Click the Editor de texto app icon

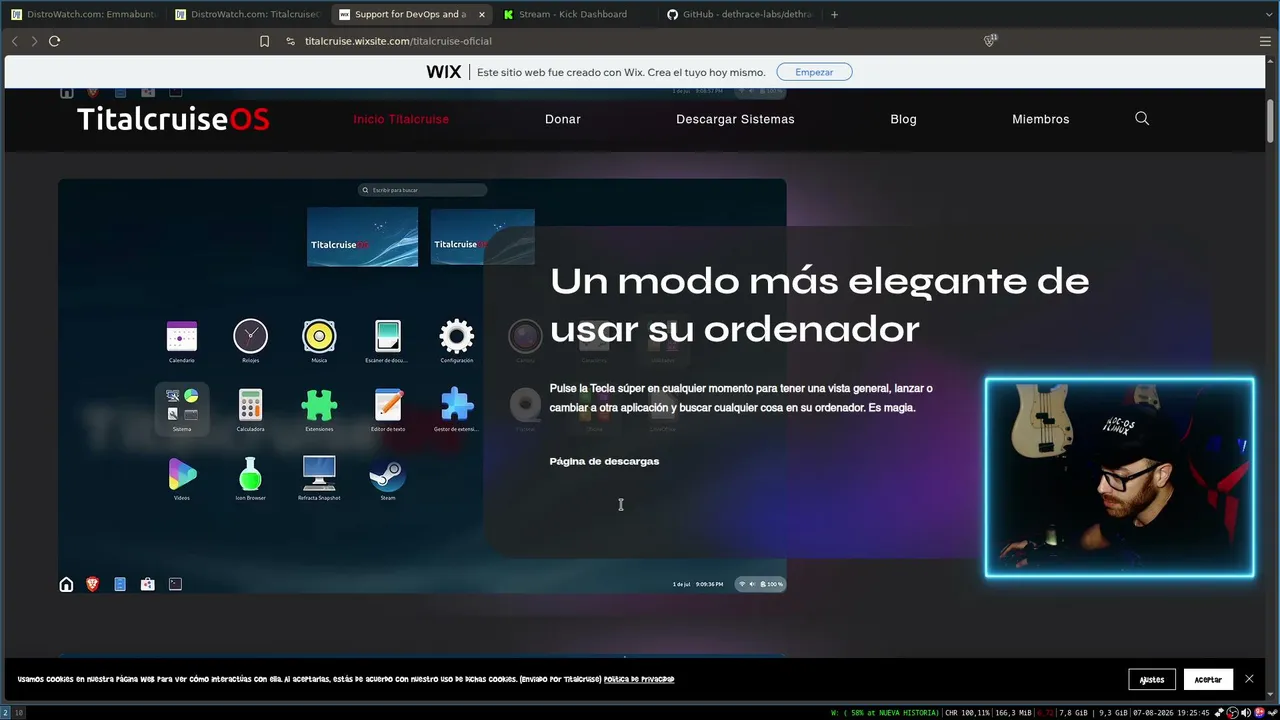point(388,405)
